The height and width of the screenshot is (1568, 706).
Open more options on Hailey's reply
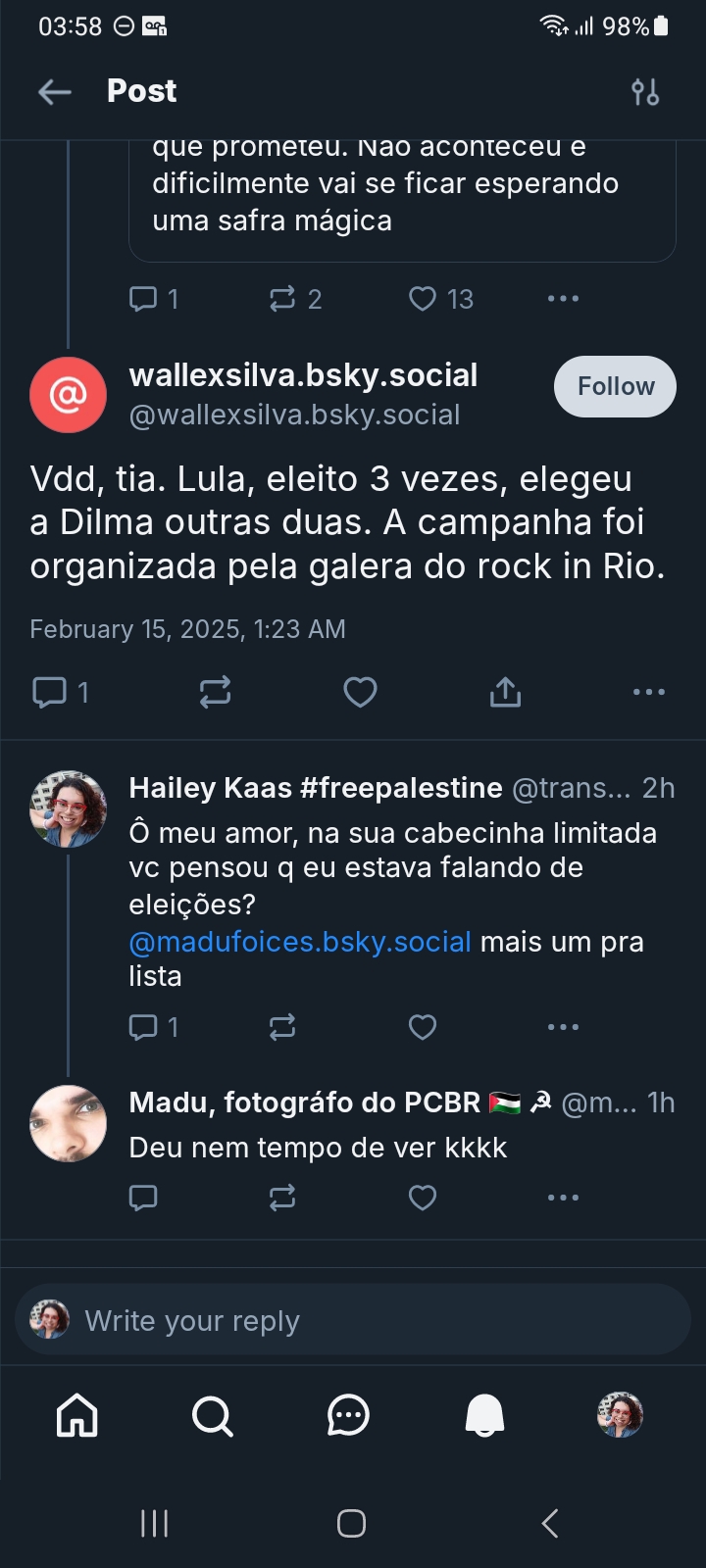pyautogui.click(x=563, y=1027)
